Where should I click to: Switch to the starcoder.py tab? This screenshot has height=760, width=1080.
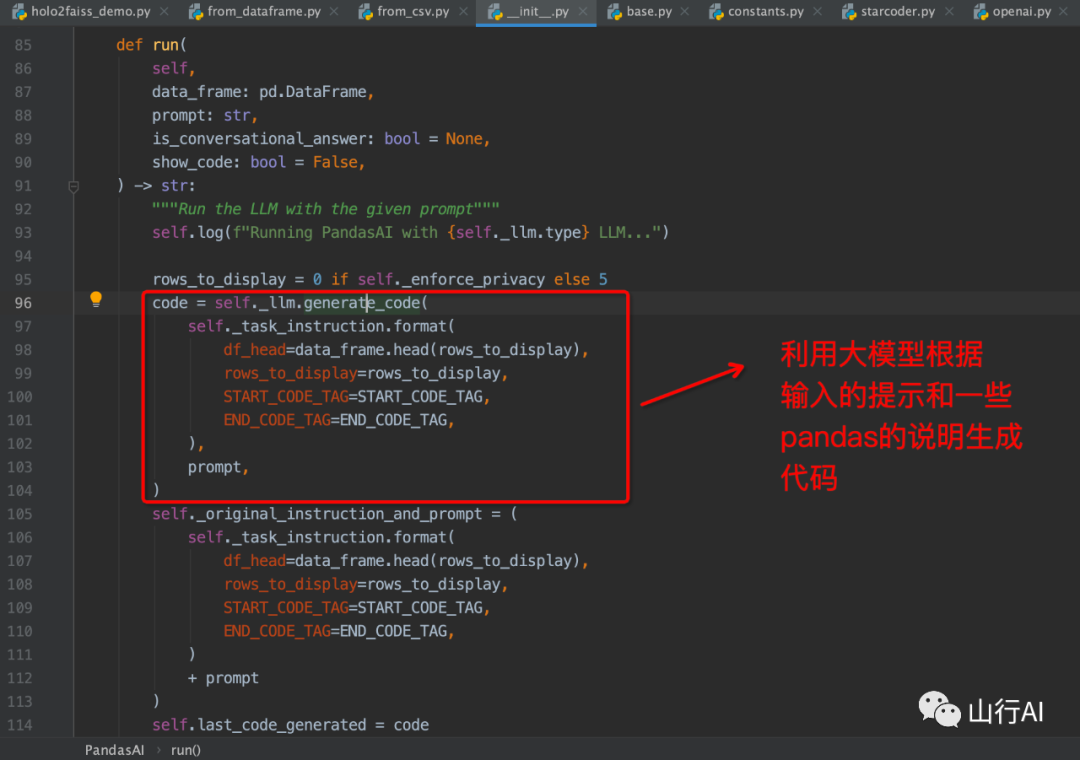pos(897,12)
